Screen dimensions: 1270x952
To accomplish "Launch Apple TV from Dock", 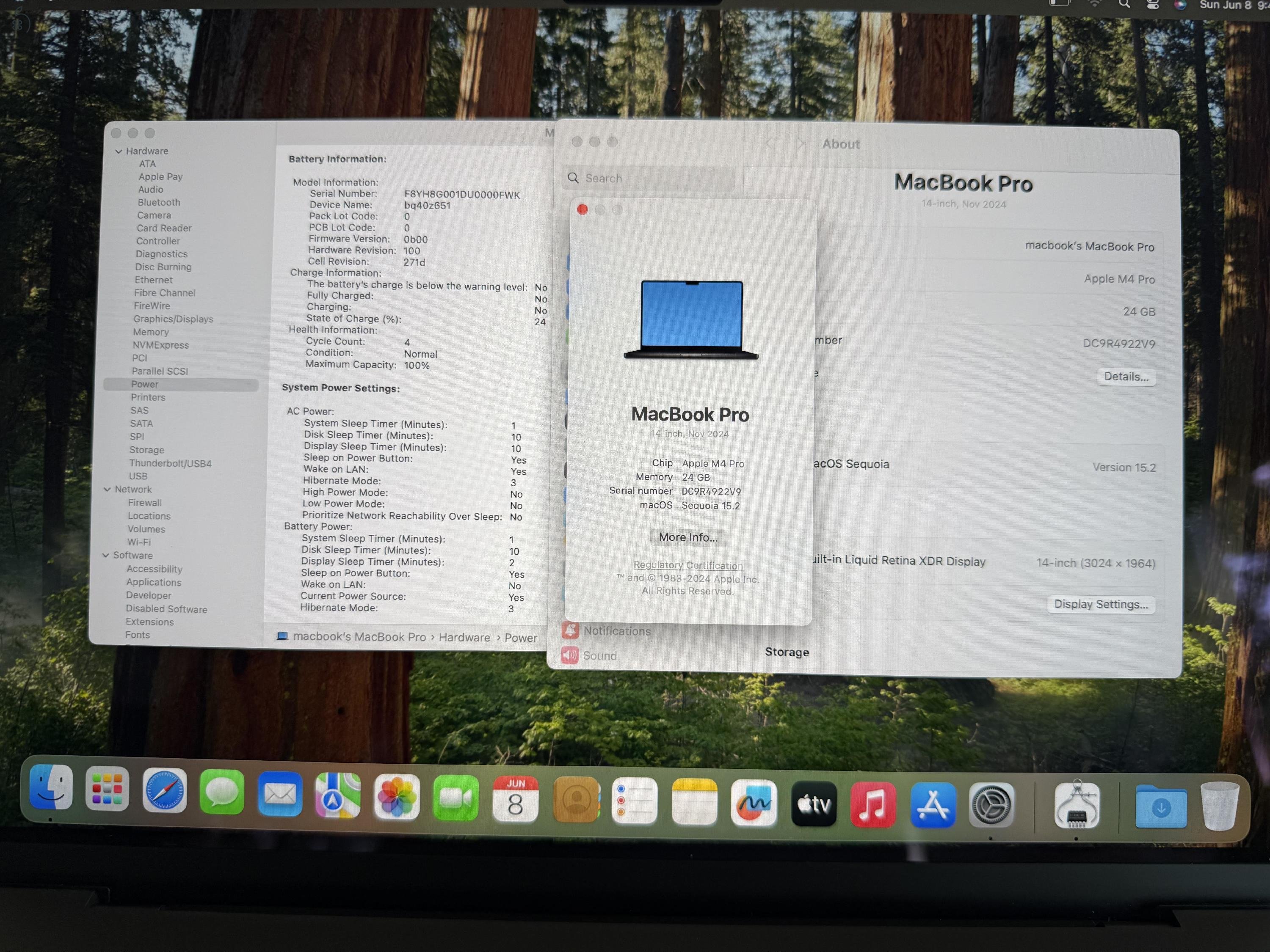I will coord(814,803).
